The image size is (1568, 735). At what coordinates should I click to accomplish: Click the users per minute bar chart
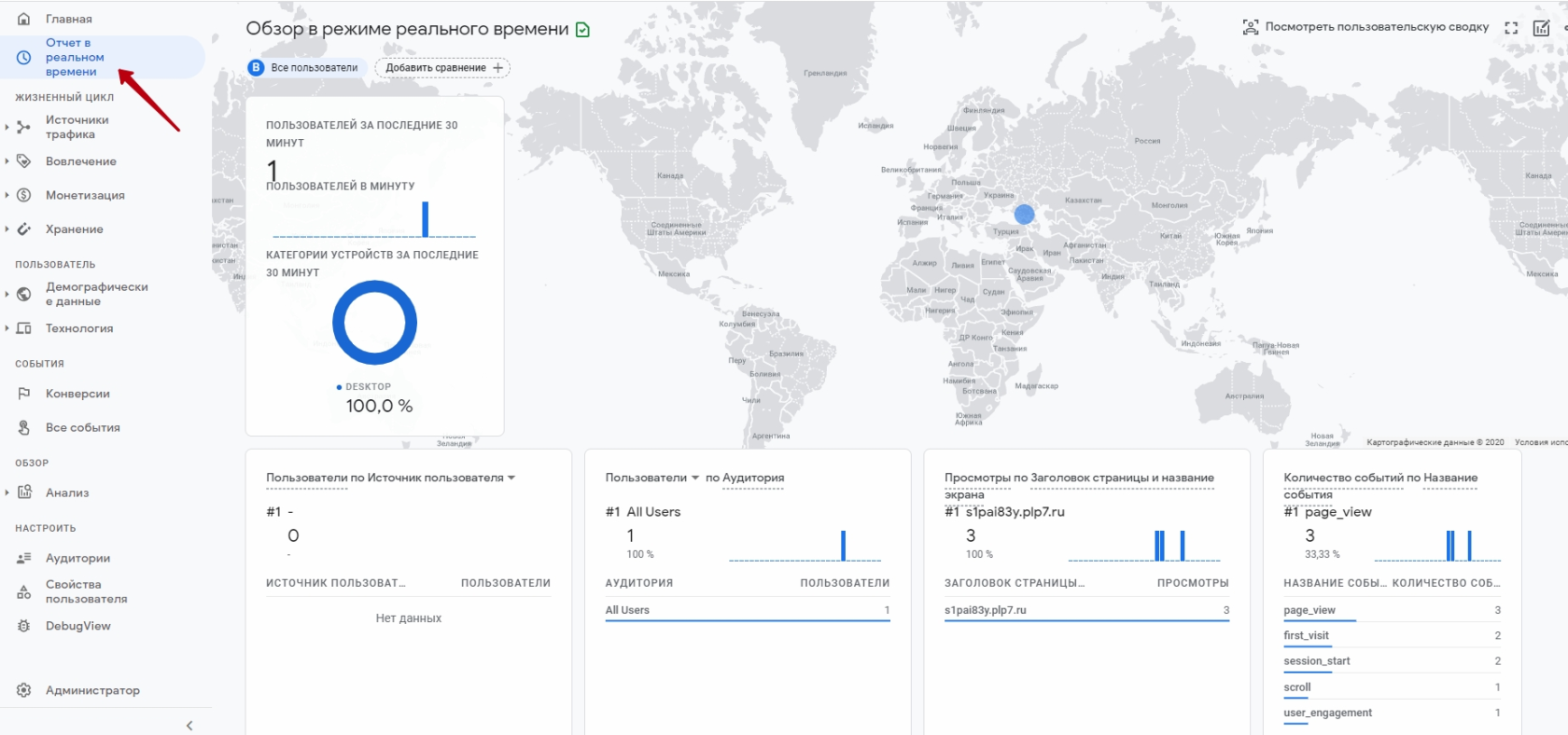coord(374,219)
